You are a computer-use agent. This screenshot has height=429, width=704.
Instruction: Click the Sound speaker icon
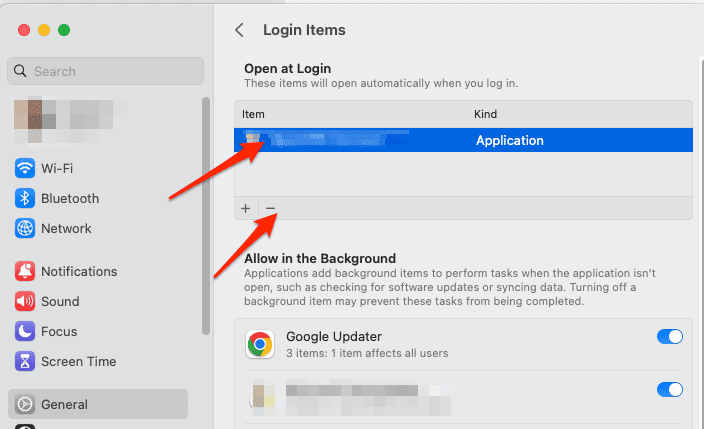25,301
